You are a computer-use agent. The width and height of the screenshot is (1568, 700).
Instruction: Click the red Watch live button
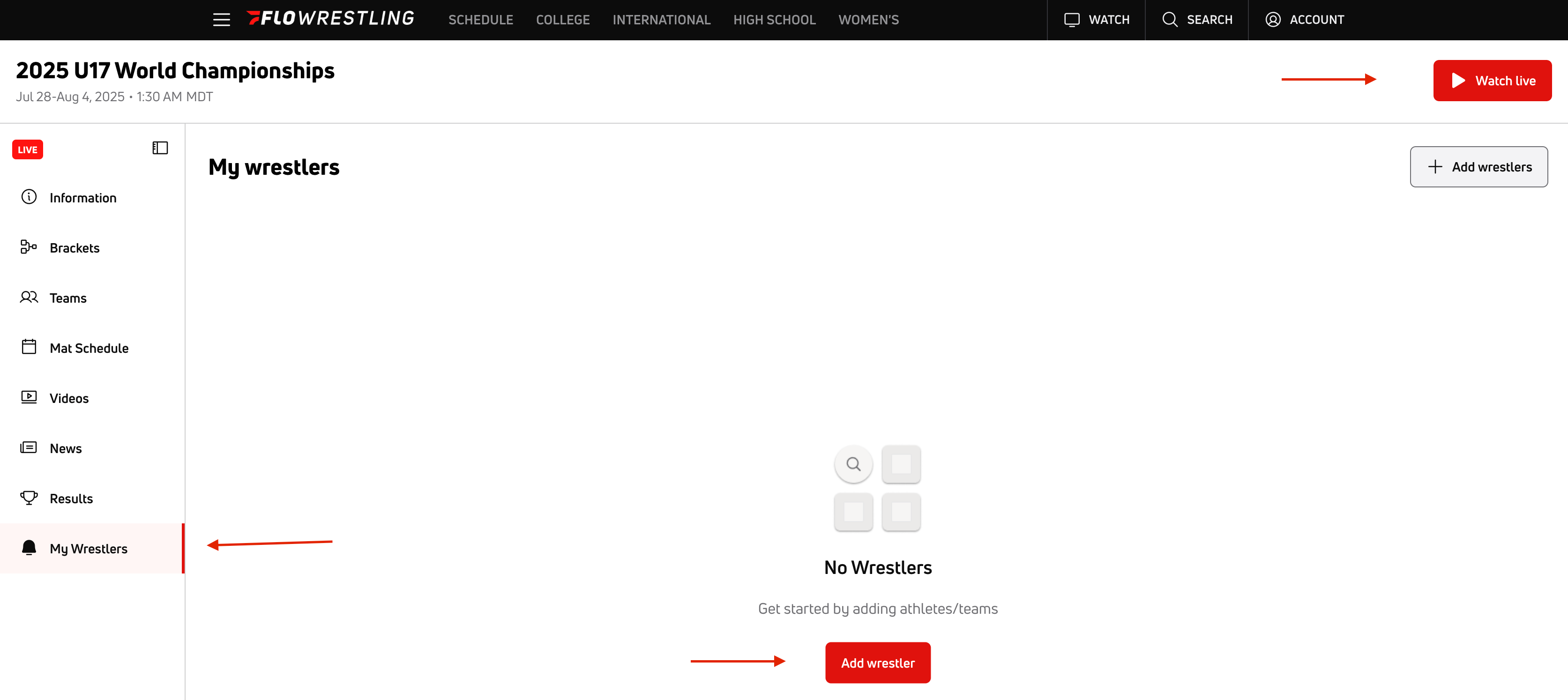coord(1492,80)
